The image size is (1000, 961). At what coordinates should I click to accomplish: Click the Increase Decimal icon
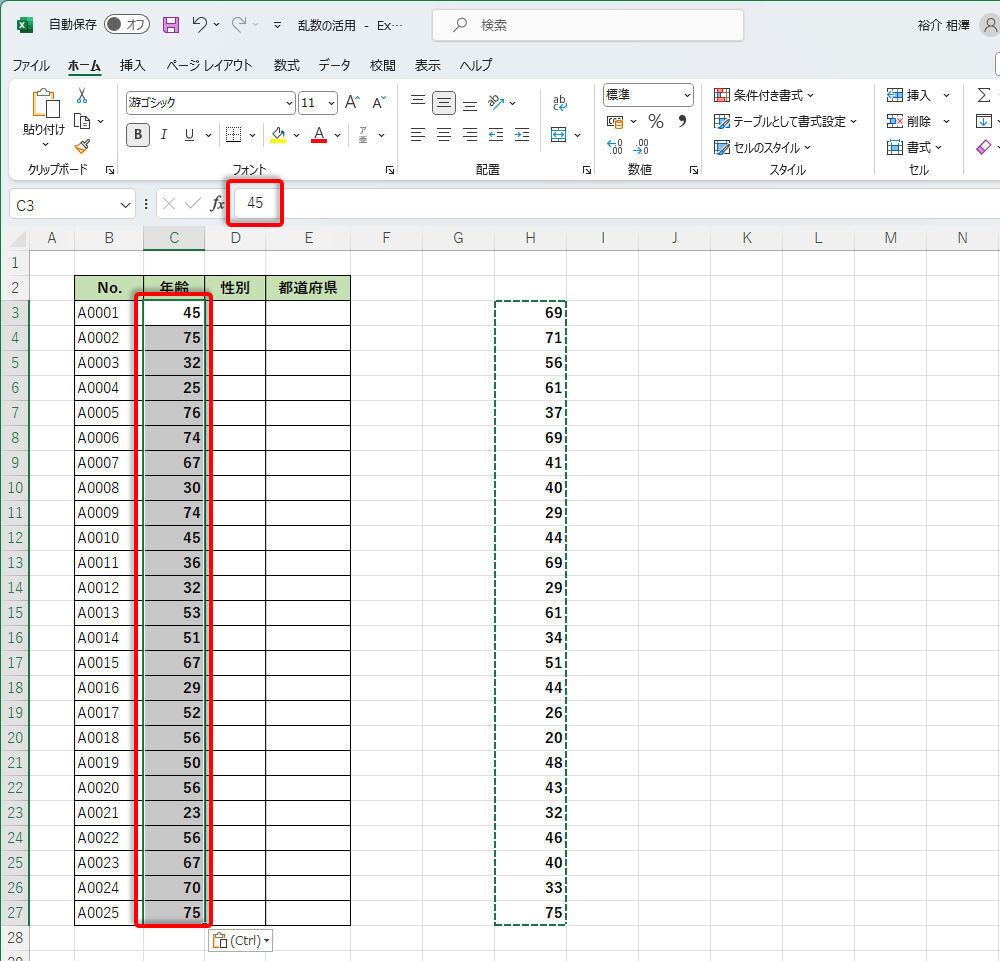coord(615,147)
